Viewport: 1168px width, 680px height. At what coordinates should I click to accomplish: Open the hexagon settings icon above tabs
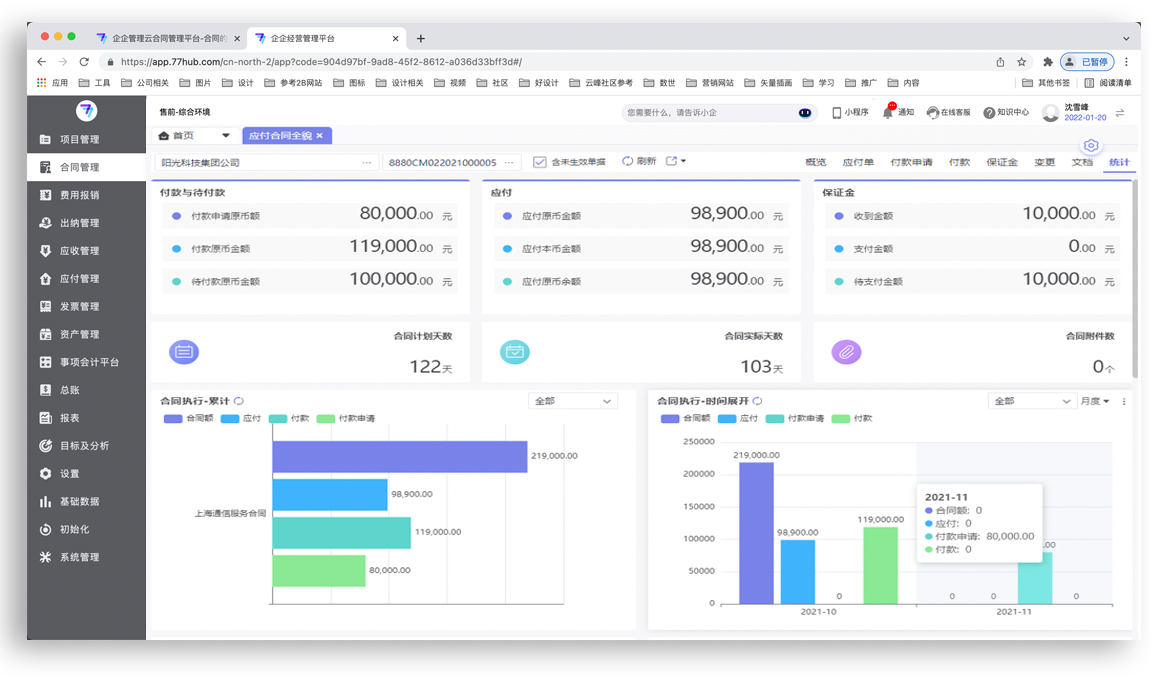tap(1091, 145)
